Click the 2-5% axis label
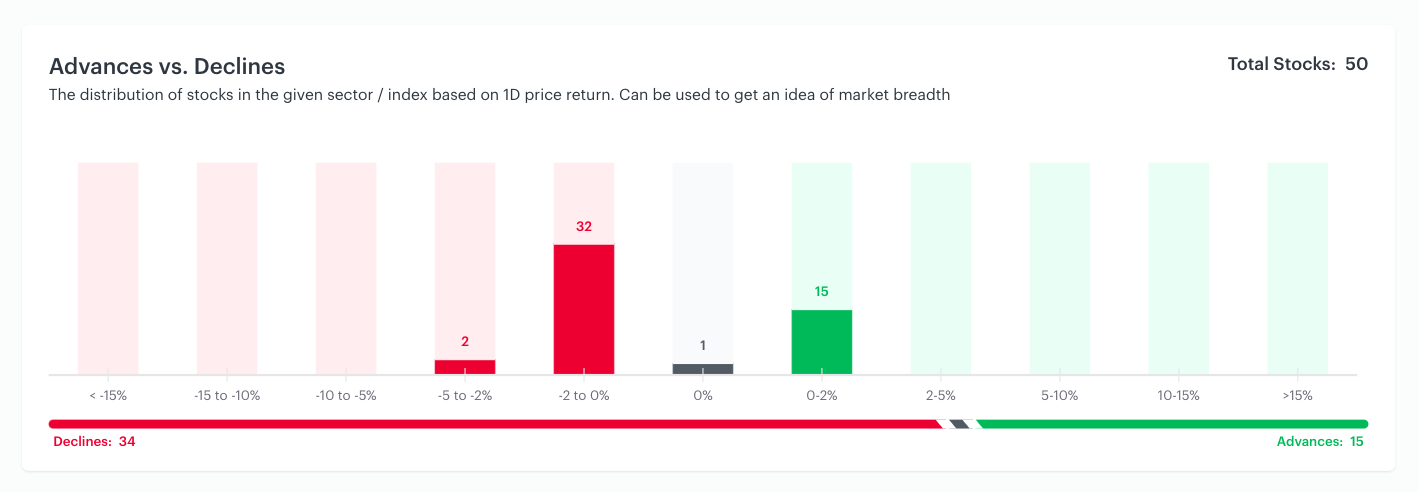Viewport: 1419px width, 492px height. tap(941, 396)
